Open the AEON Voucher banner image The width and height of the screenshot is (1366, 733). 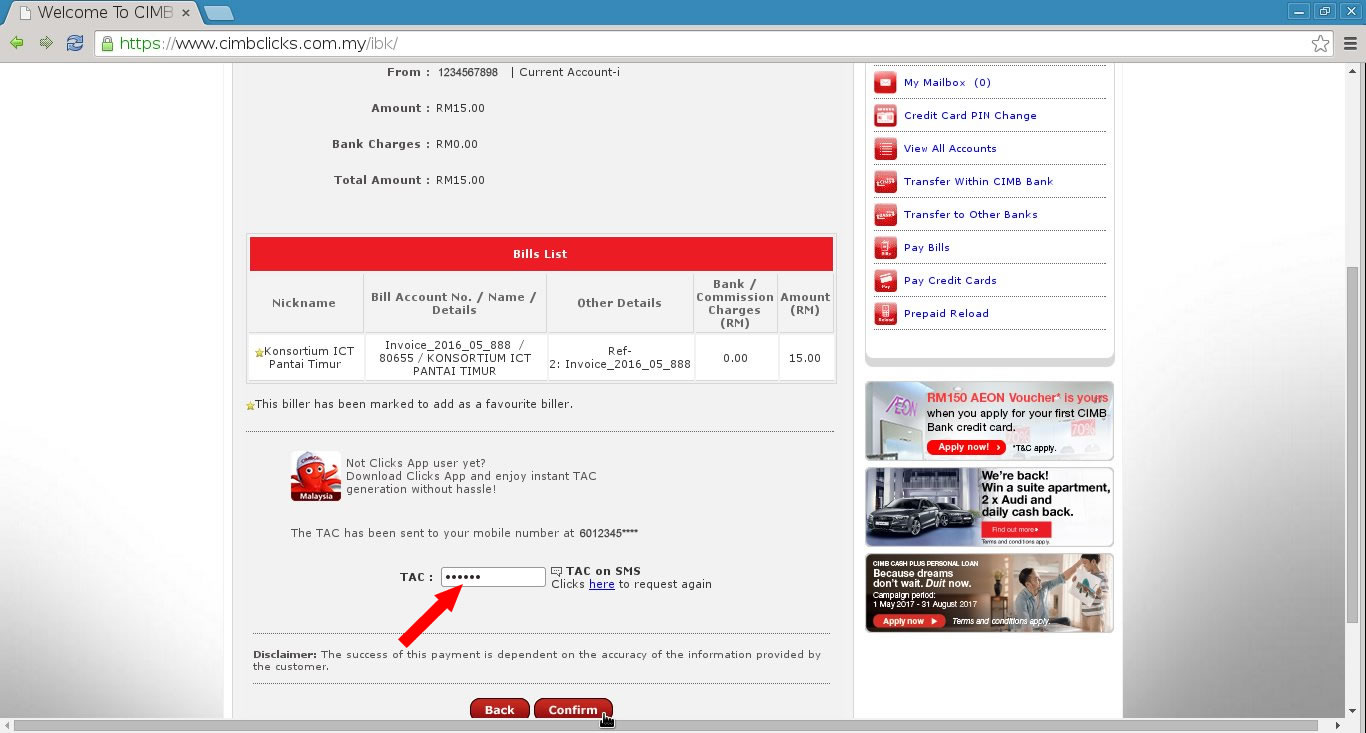989,421
